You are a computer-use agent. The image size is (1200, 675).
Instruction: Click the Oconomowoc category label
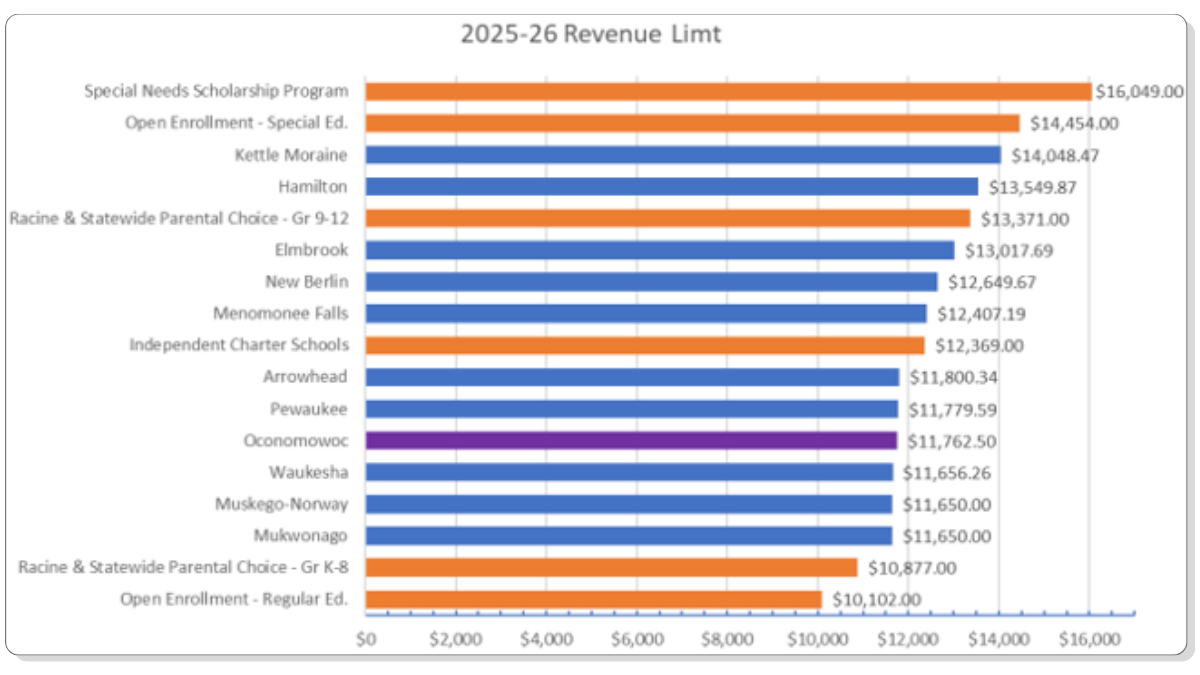tap(296, 440)
